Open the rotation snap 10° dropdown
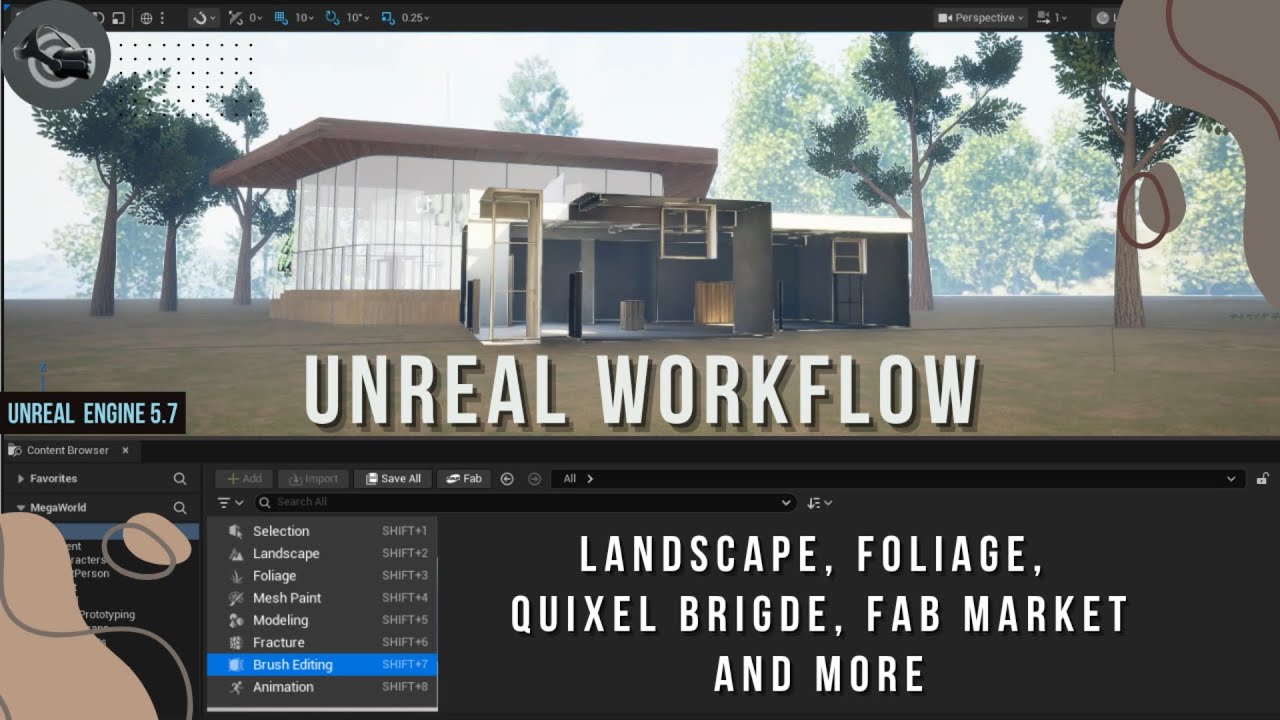Viewport: 1280px width, 720px height. (357, 18)
